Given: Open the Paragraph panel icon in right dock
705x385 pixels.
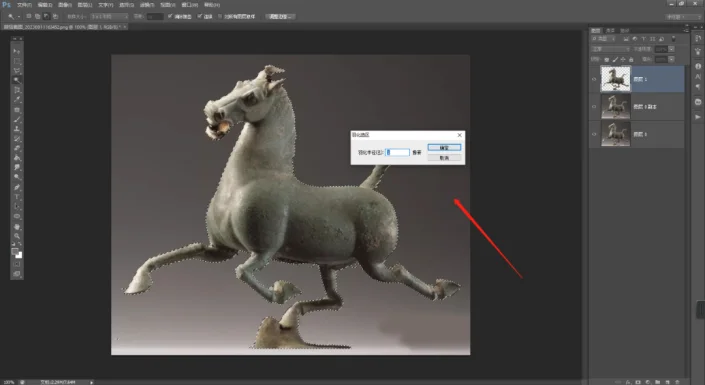Looking at the screenshot, I should (x=698, y=87).
